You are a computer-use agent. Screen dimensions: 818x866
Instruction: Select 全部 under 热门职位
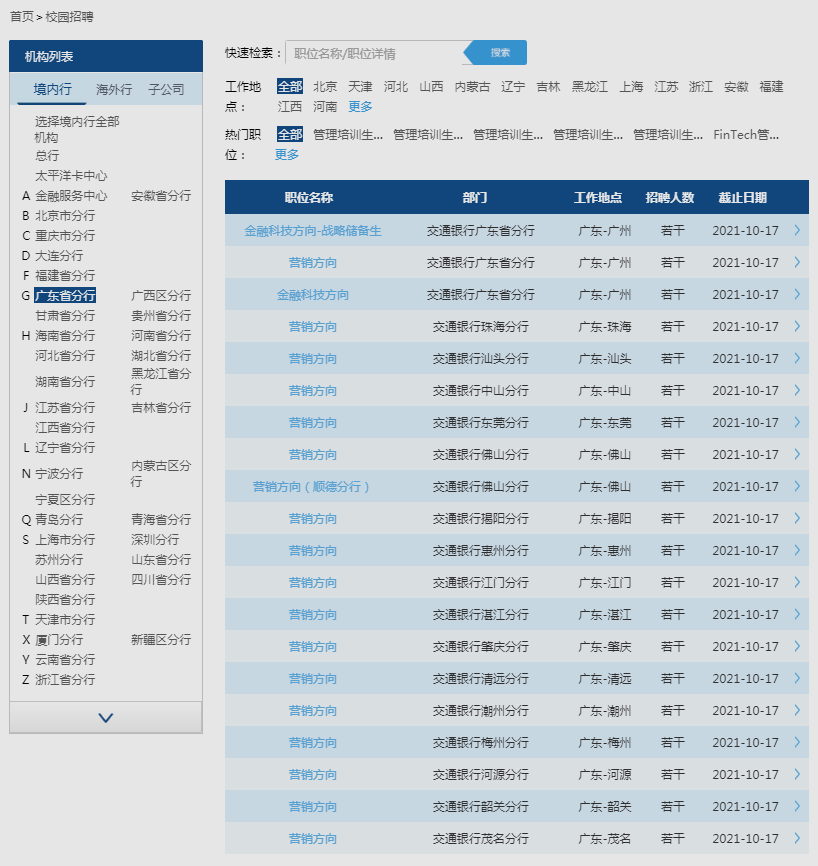click(290, 135)
